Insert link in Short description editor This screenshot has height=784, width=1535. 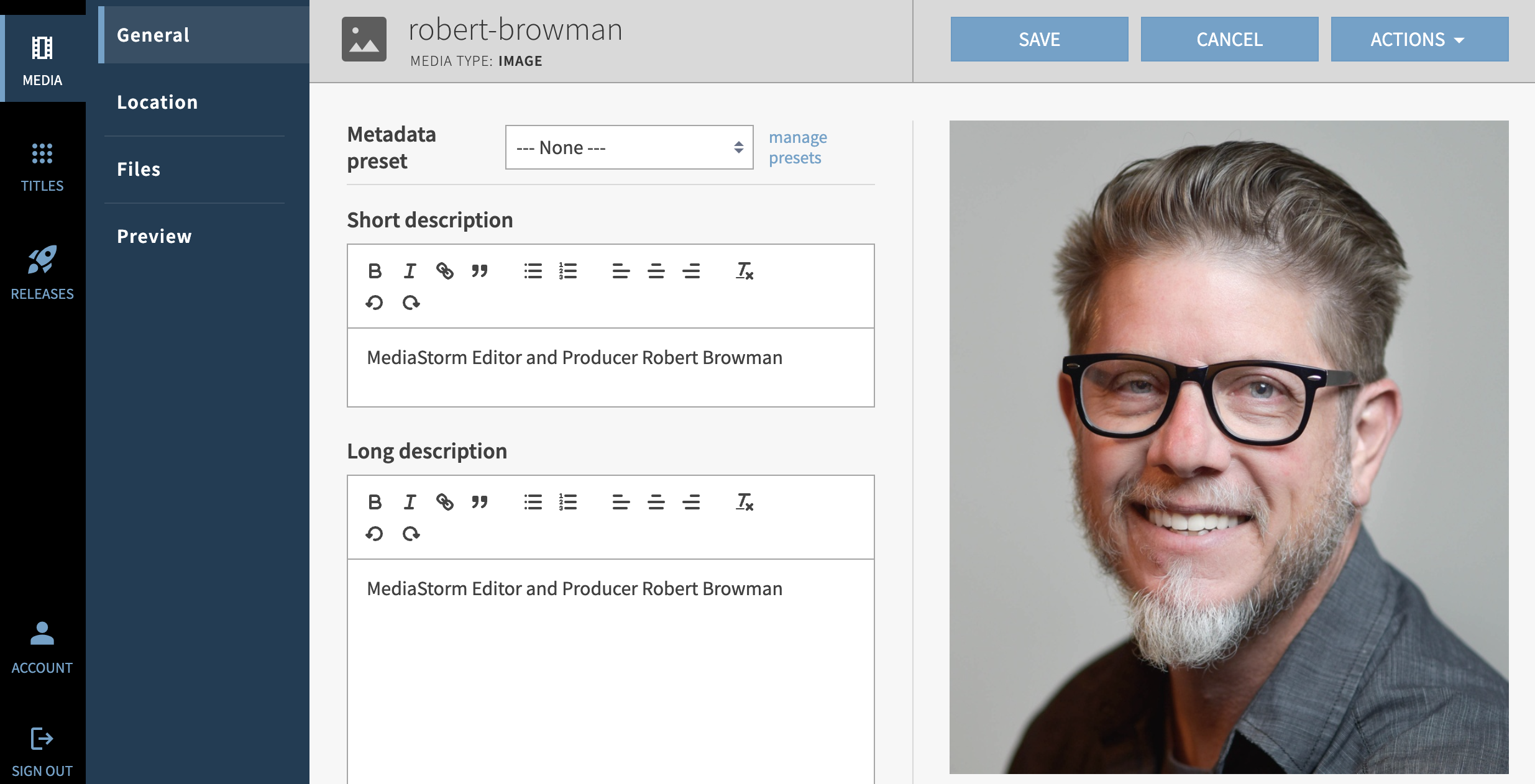click(444, 271)
